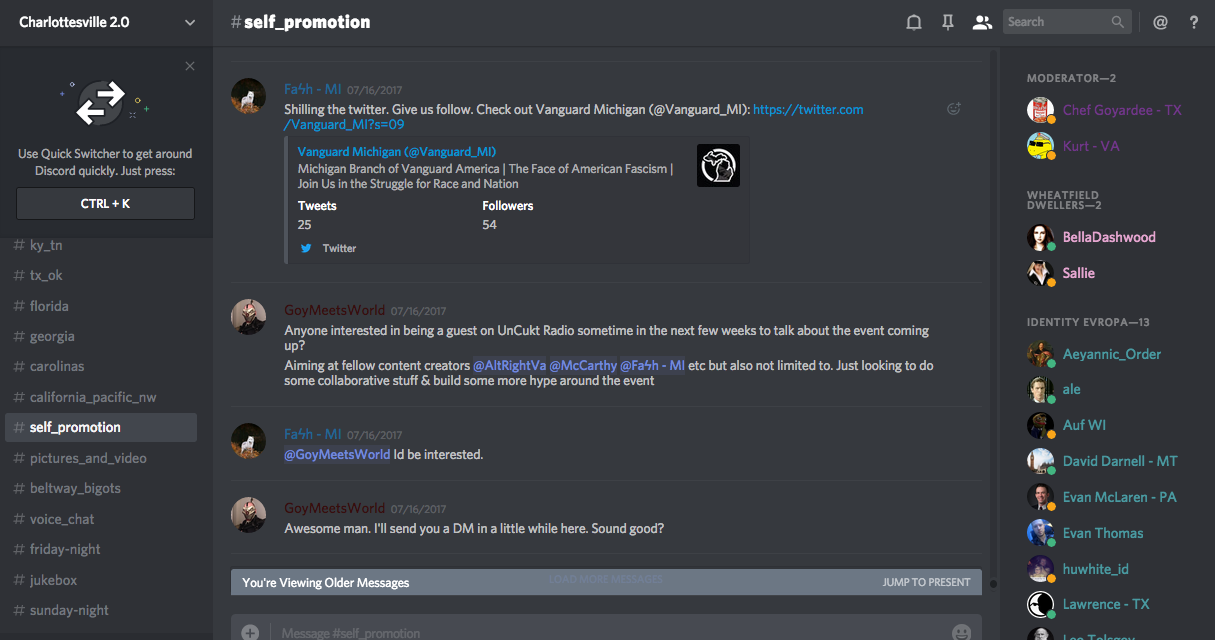Select the voice_chat channel
Image resolution: width=1215 pixels, height=640 pixels.
coord(62,519)
